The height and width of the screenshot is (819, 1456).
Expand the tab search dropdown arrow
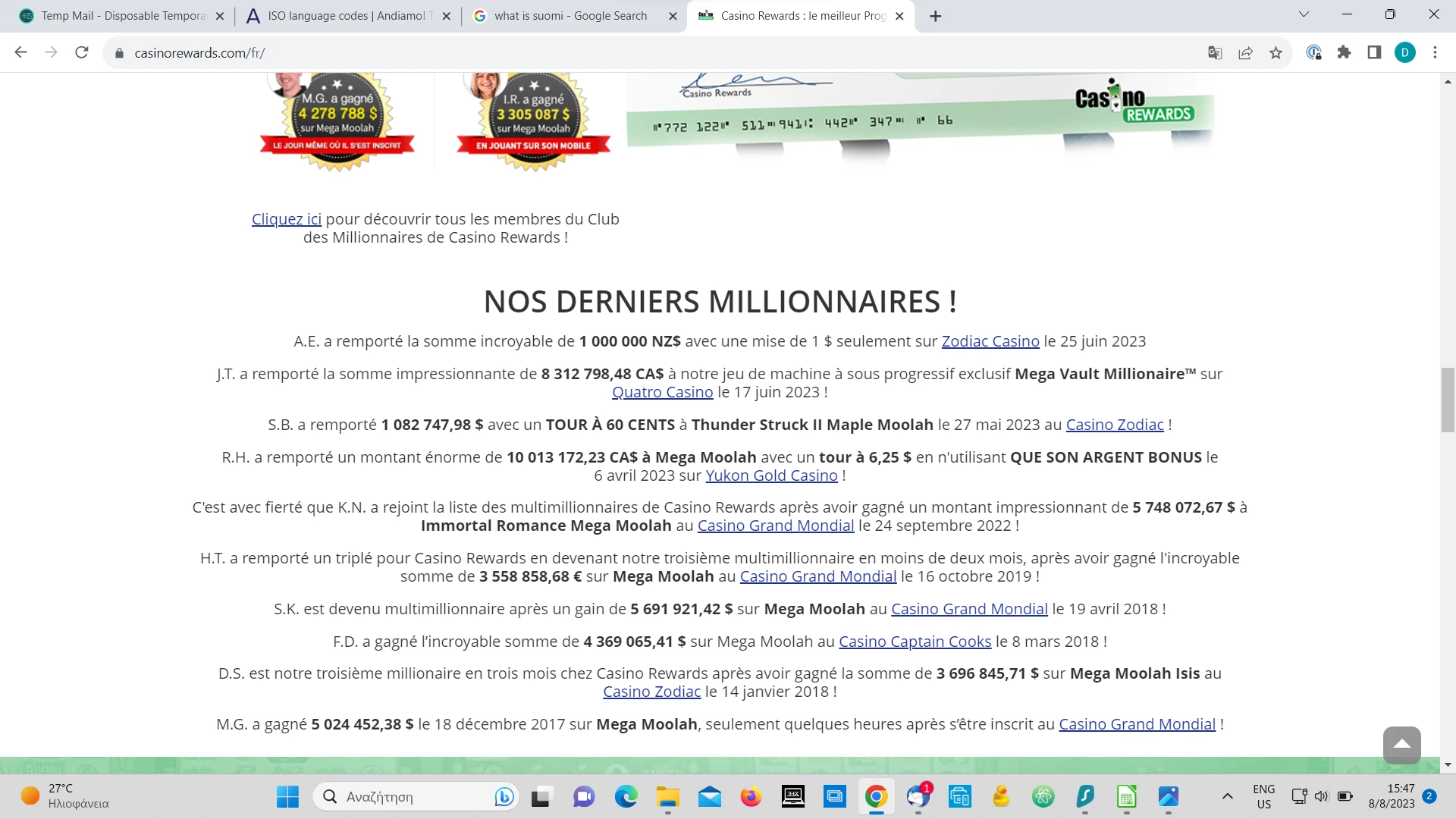point(1304,14)
